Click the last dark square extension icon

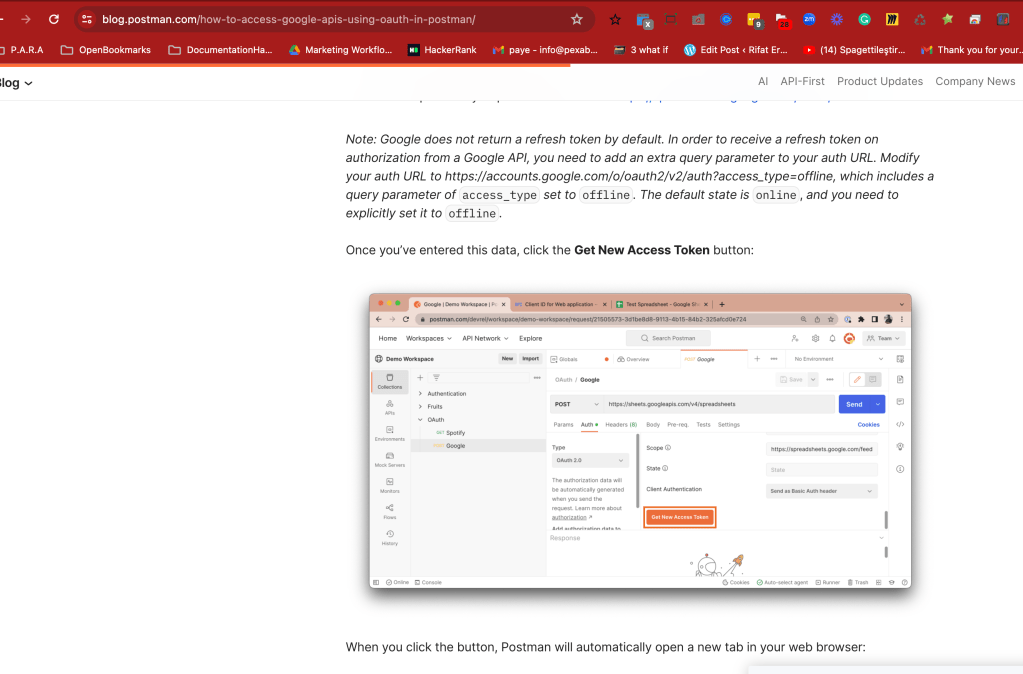[x=1003, y=20]
